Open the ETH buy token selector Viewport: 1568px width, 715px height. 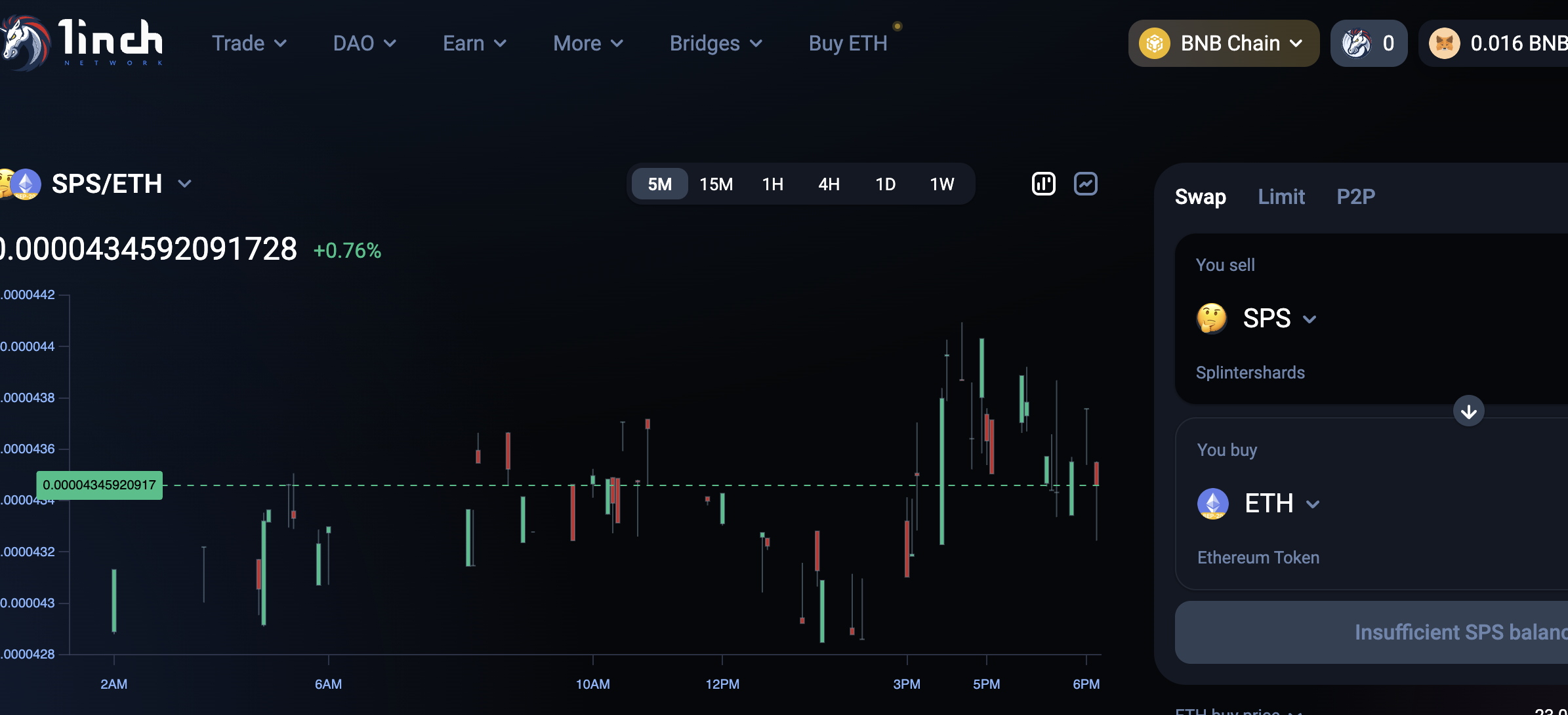(x=1258, y=504)
